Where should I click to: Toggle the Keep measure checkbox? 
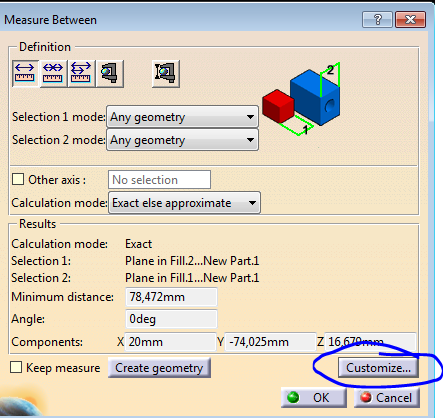click(x=16, y=367)
